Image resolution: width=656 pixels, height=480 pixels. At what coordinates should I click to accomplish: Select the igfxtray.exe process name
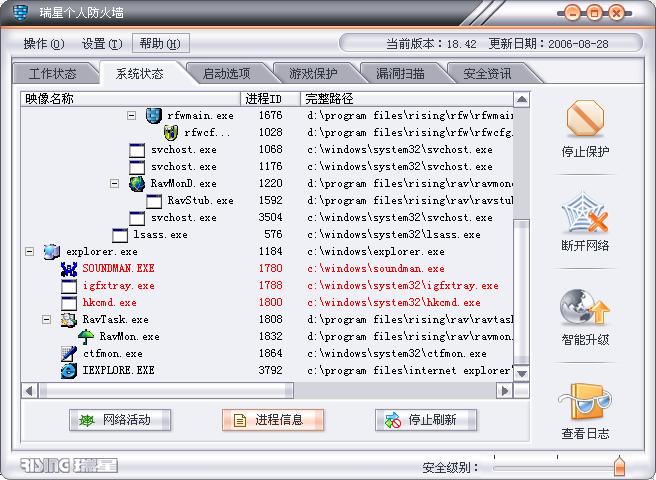click(x=118, y=286)
